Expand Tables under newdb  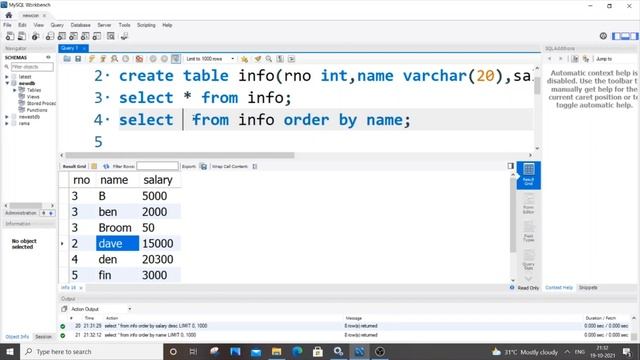(x=15, y=90)
